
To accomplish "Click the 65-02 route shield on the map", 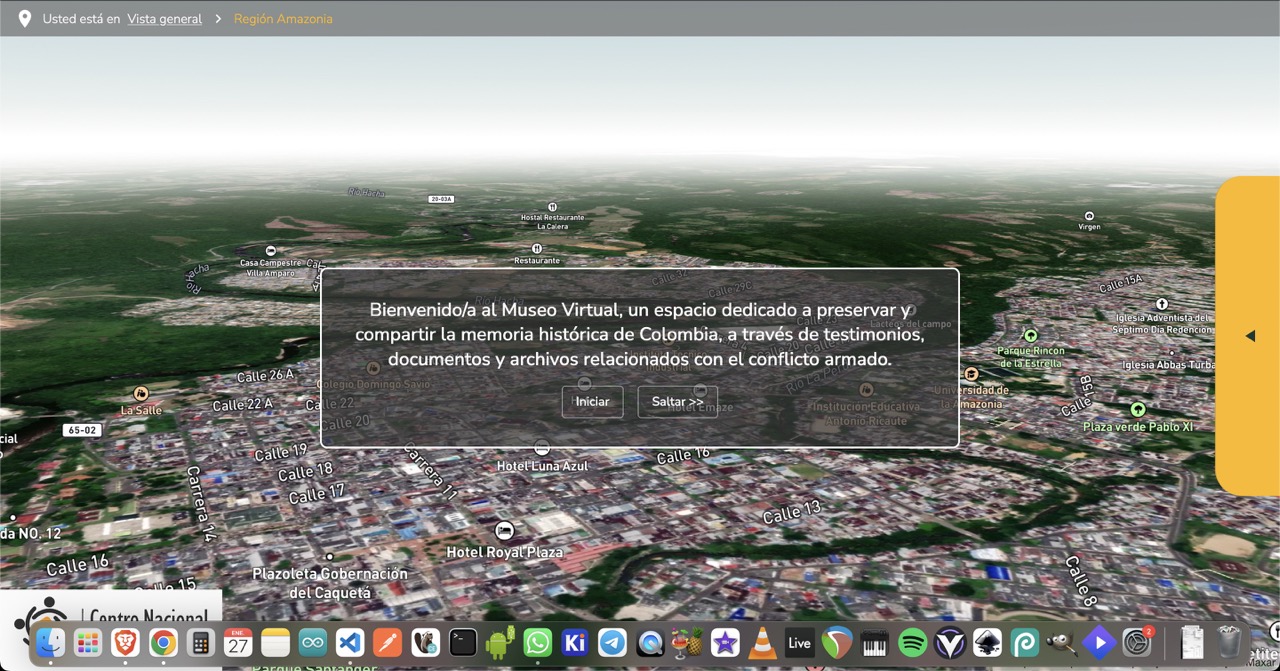I will point(82,430).
